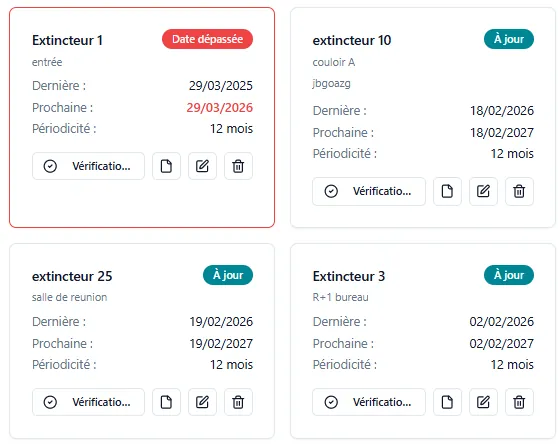Click the Vérification button for Extincteur 3
The height and width of the screenshot is (448, 558).
point(369,402)
